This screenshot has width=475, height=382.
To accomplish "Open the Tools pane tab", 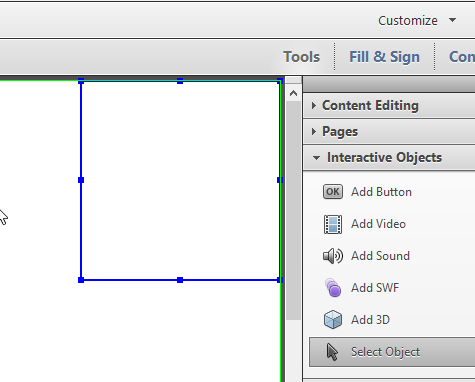I will (302, 57).
